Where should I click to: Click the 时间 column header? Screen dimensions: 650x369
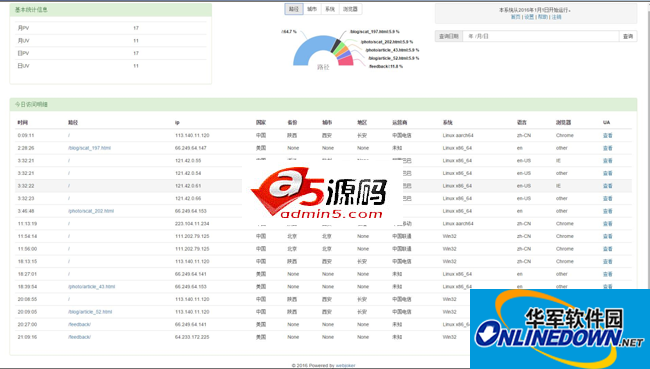pyautogui.click(x=23, y=122)
